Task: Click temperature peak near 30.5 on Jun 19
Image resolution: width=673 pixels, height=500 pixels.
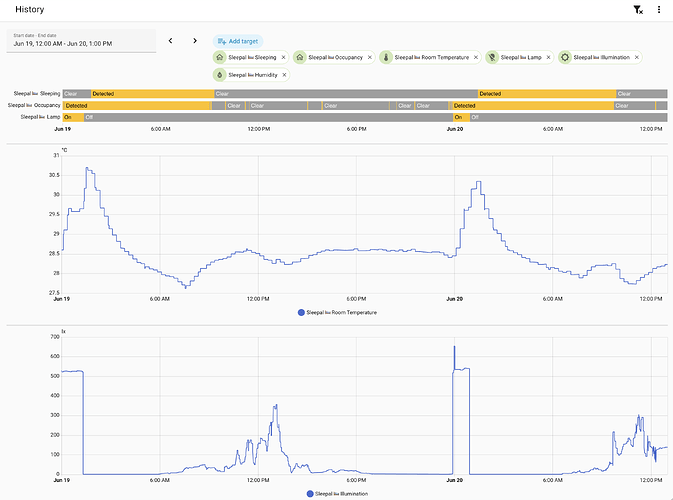Action: tap(87, 168)
